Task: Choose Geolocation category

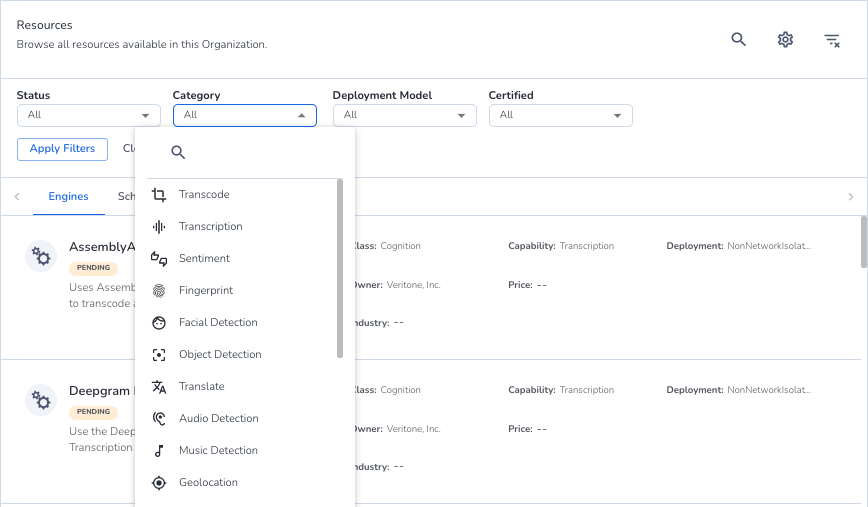Action: 241,483
